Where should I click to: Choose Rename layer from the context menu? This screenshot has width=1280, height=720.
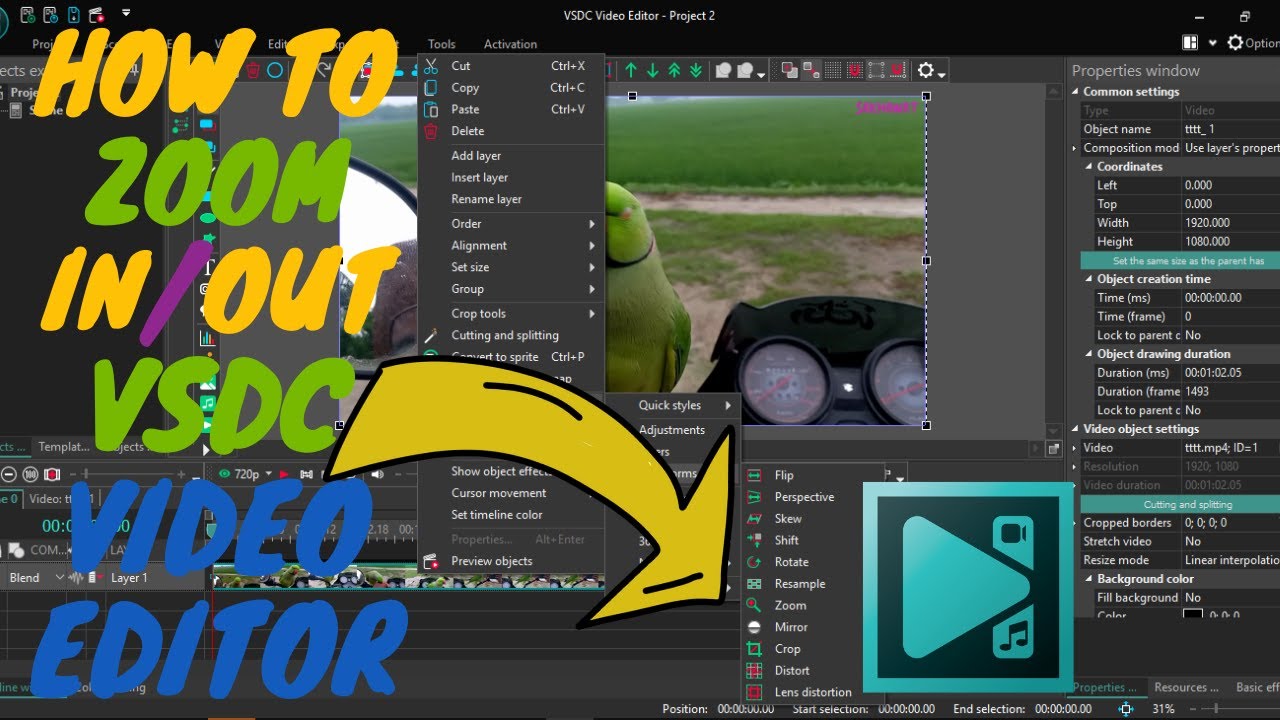click(x=486, y=199)
